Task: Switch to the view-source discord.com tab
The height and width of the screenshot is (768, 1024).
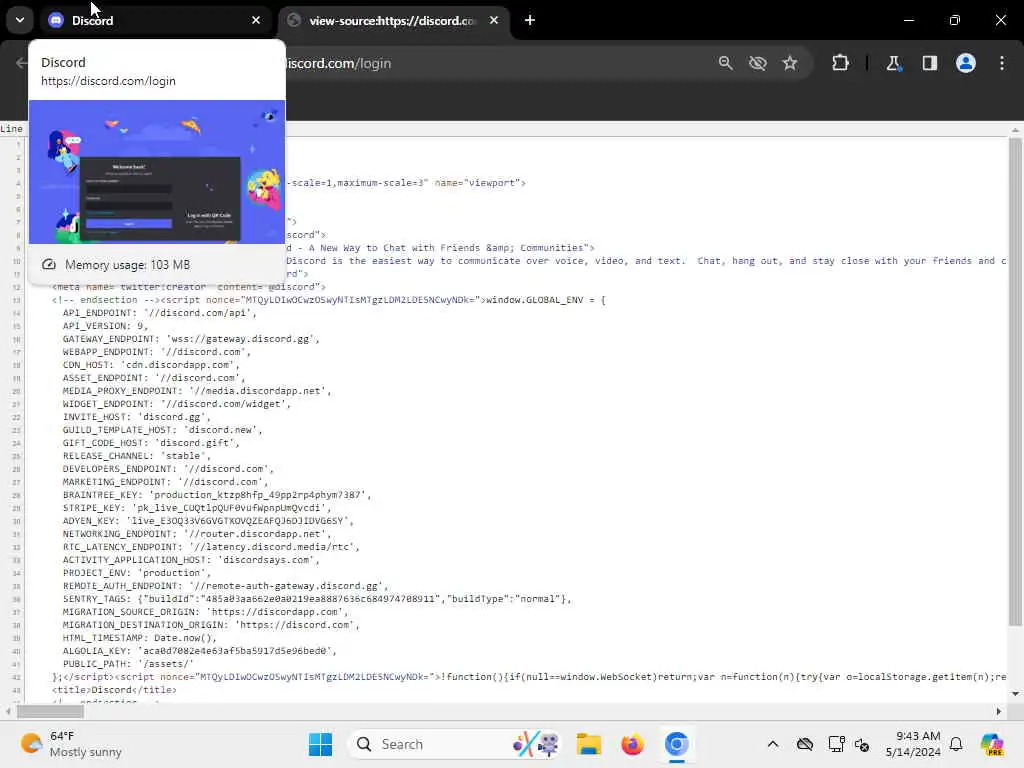Action: [x=392, y=20]
